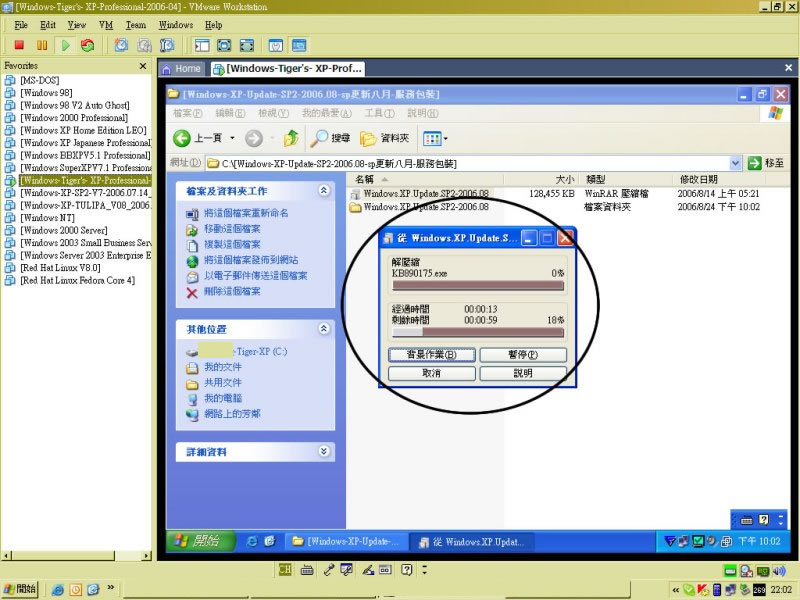This screenshot has width=800, height=600.
Task: Expand the host quick launch overflow chevron
Action: (x=110, y=588)
